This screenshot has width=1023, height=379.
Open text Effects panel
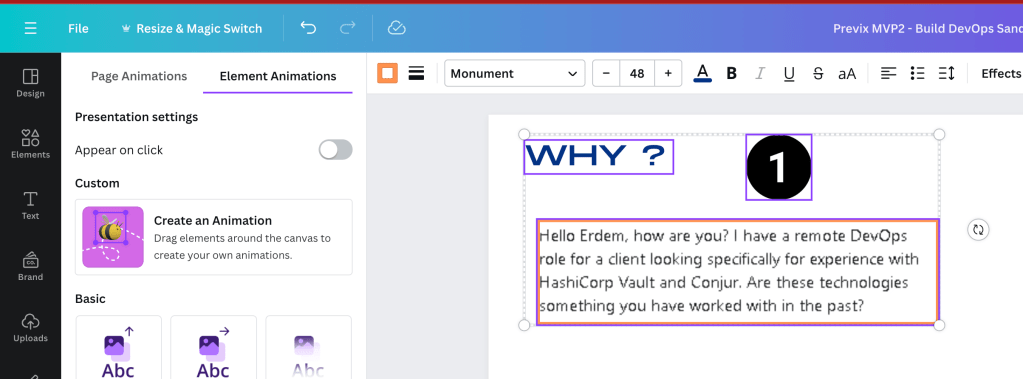(1001, 73)
